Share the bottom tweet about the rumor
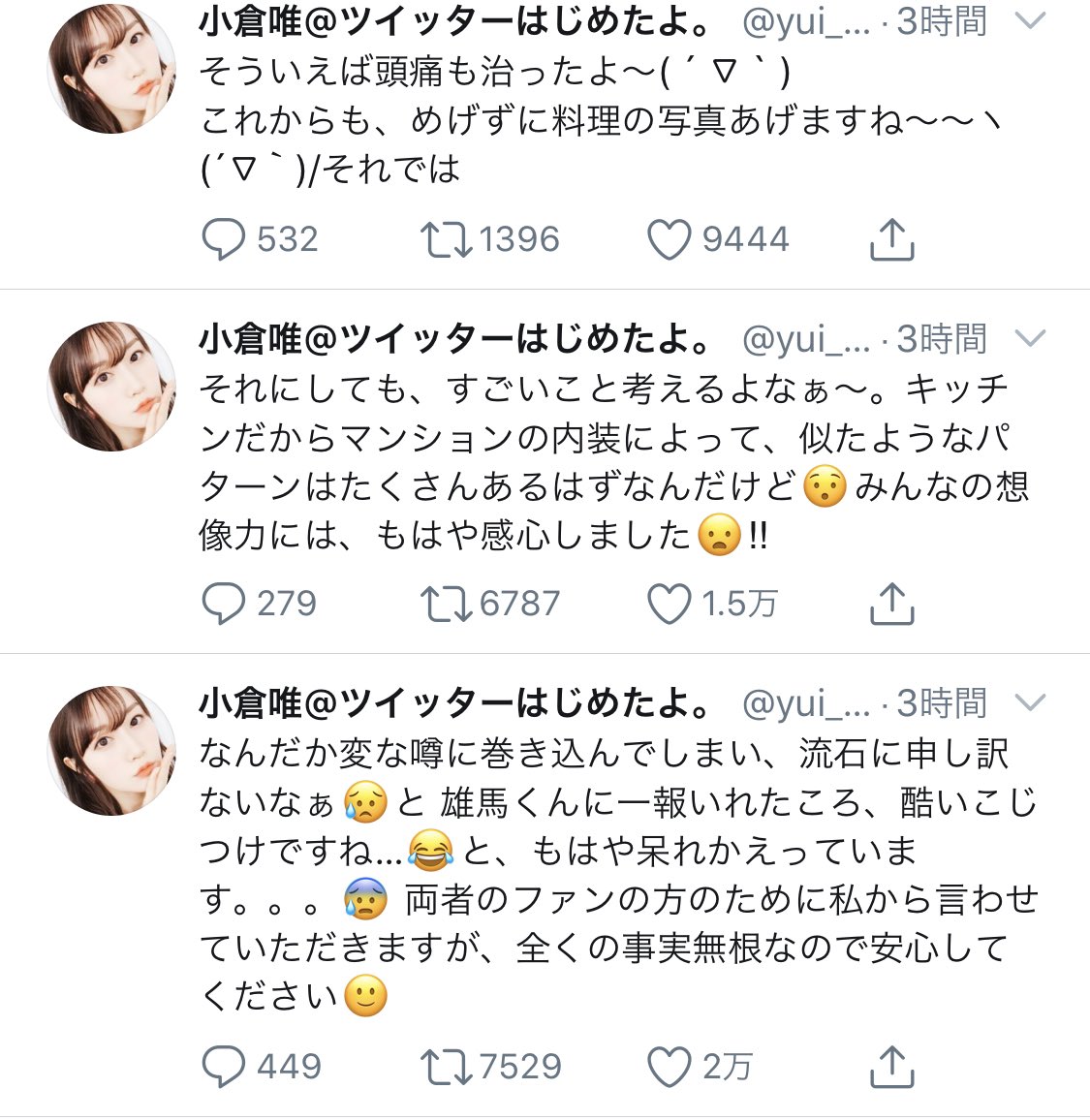This screenshot has height=1120, width=1090. (891, 1067)
